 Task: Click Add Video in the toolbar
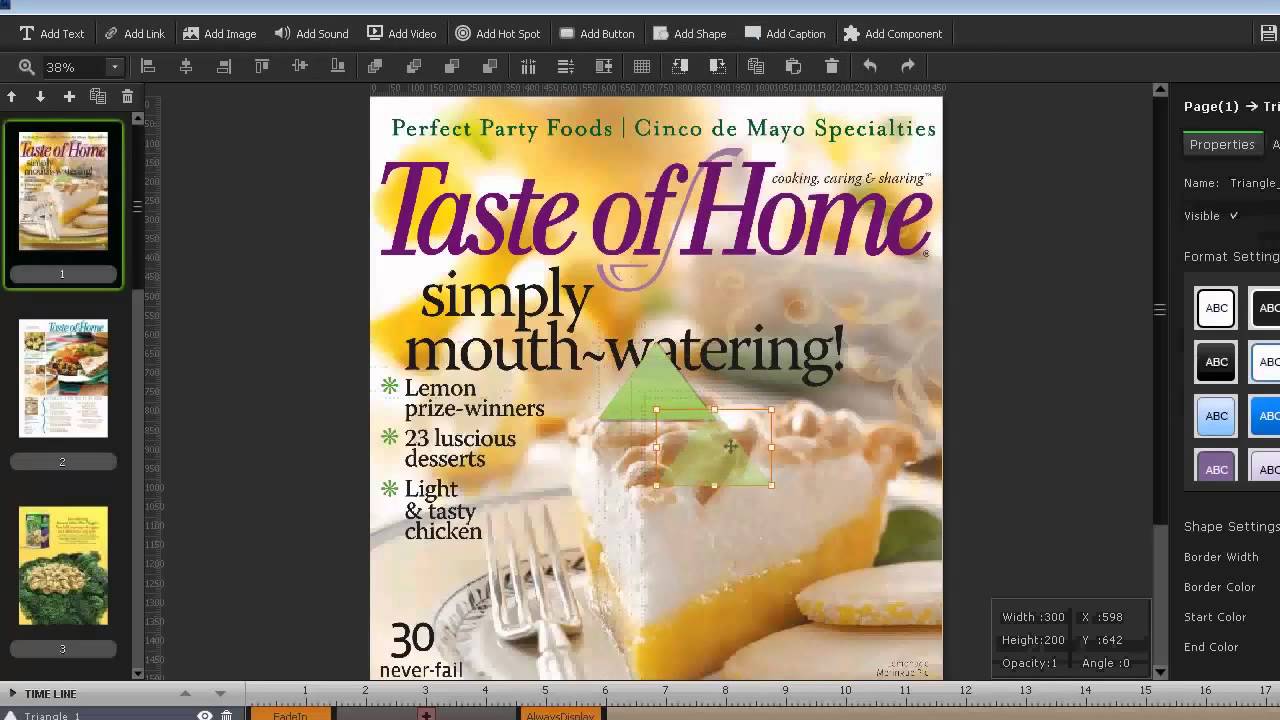click(401, 33)
